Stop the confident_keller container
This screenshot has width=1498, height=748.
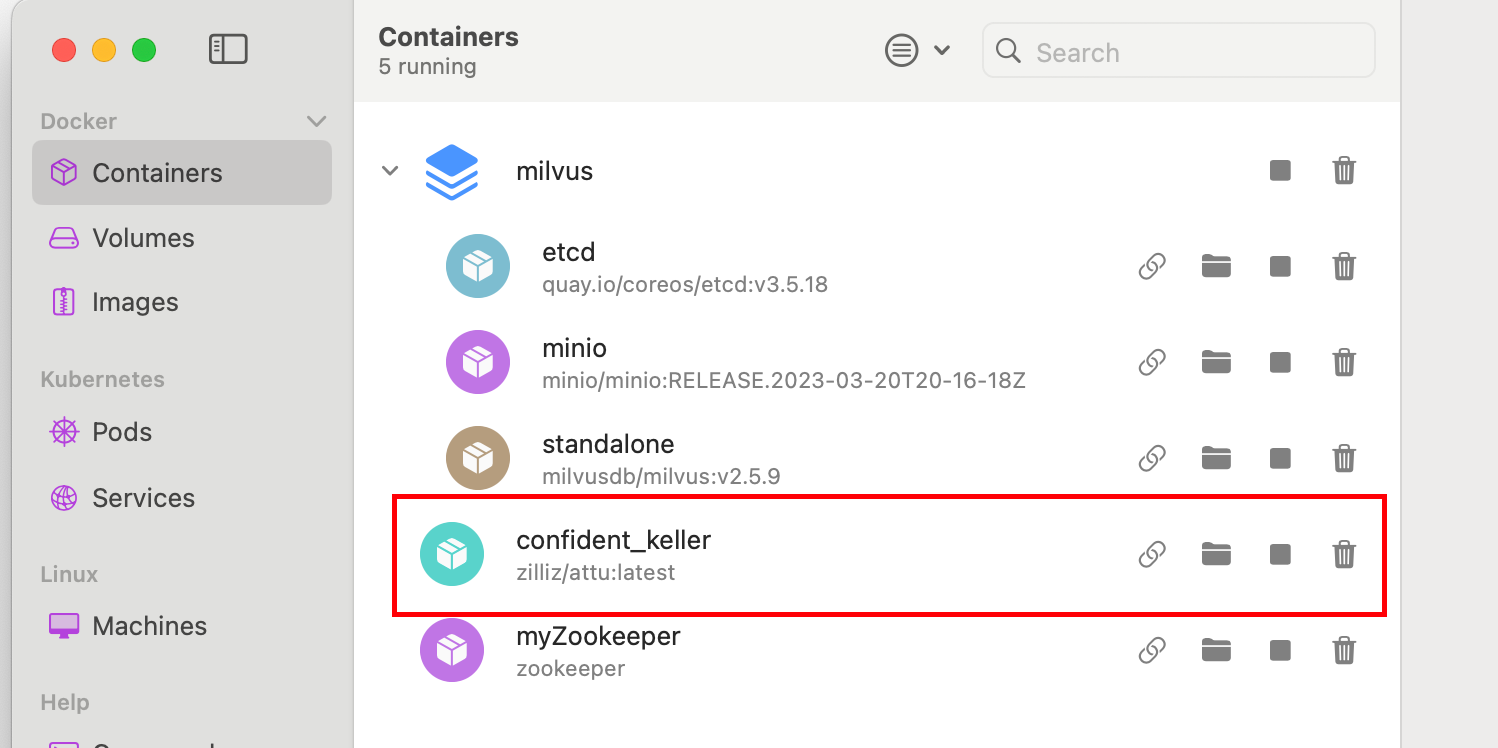click(1280, 555)
